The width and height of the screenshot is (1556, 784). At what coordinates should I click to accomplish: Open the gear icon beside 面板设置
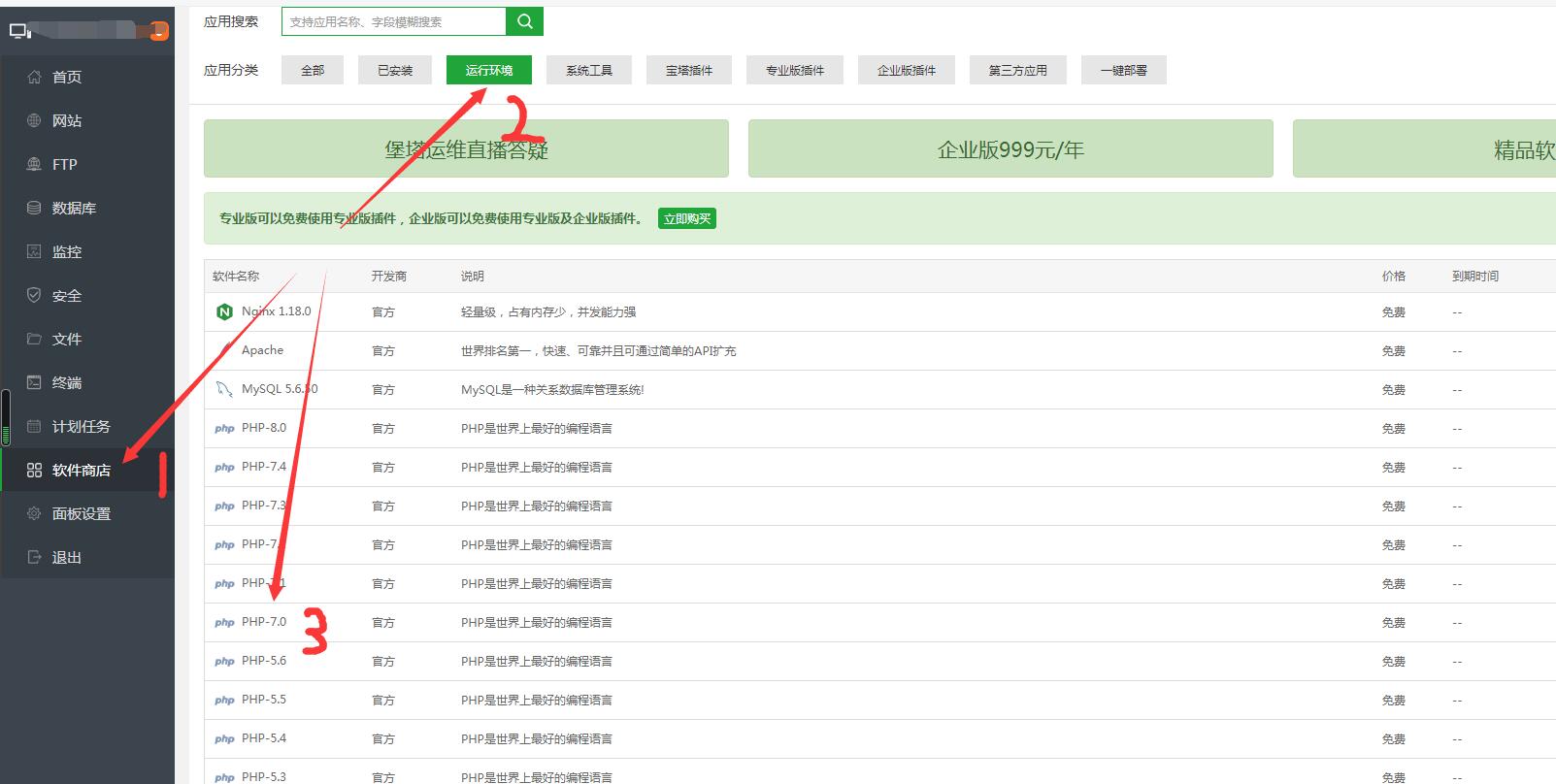click(x=34, y=513)
